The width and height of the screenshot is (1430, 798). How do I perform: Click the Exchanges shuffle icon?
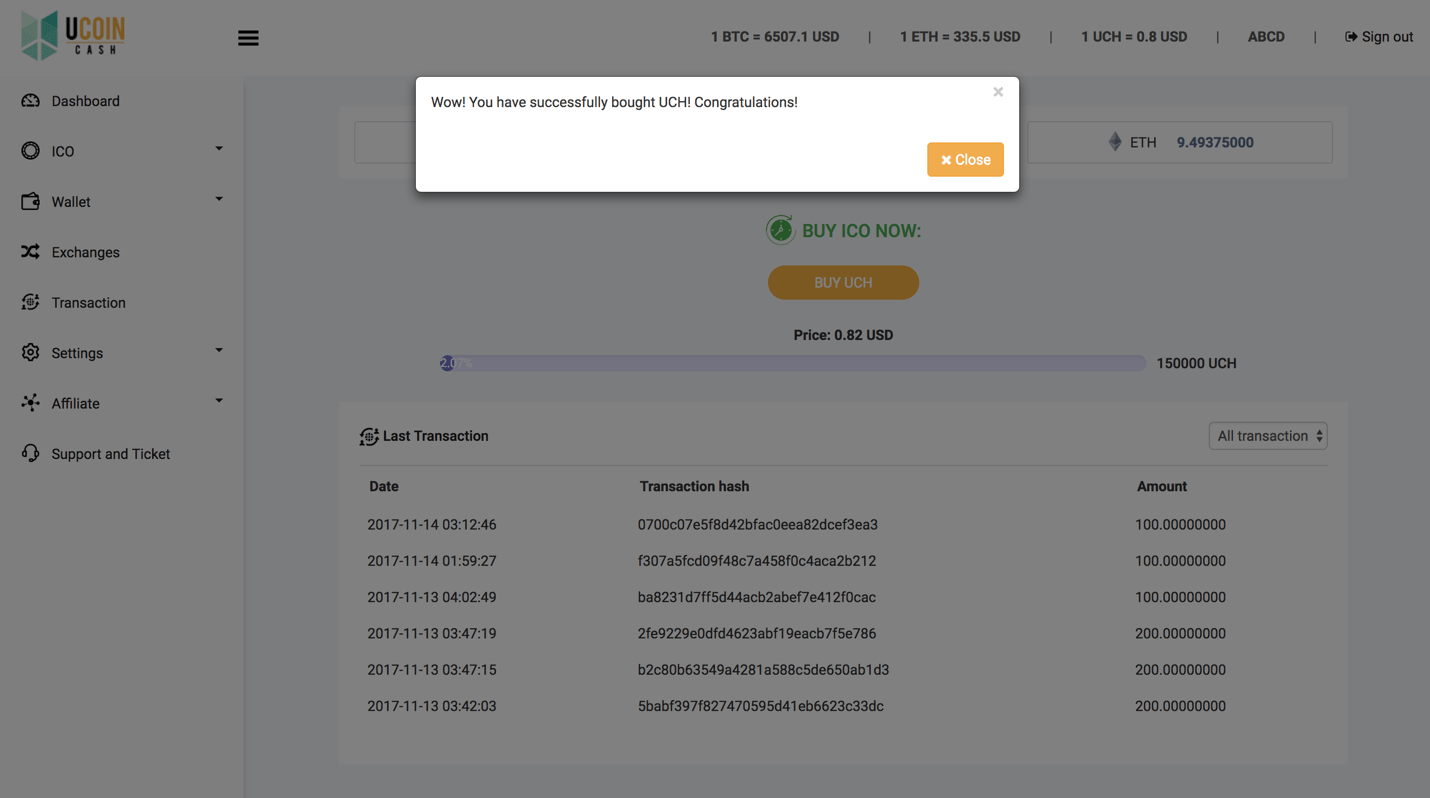pyautogui.click(x=30, y=252)
